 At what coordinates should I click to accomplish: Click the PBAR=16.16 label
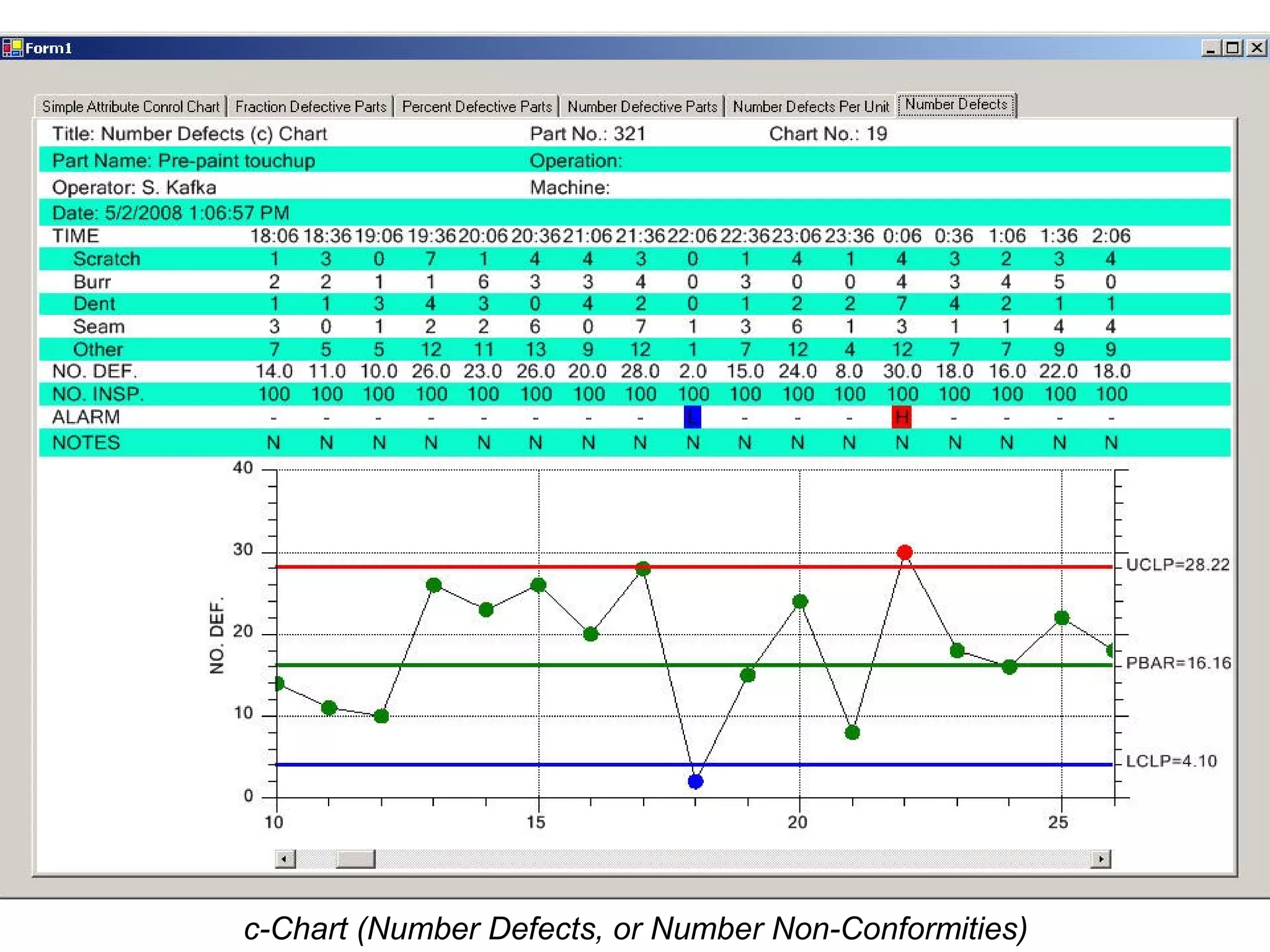(x=1178, y=663)
